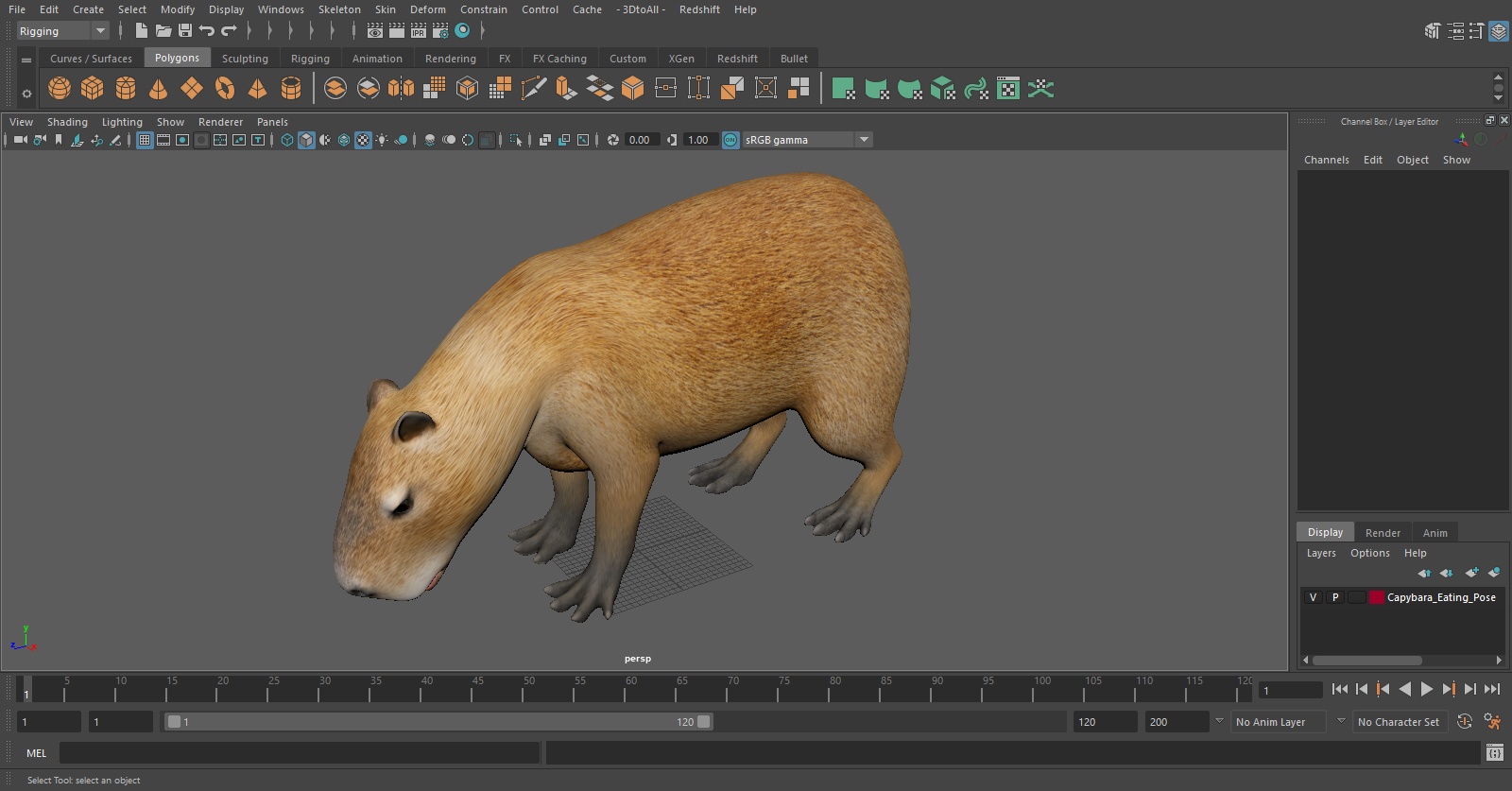The image size is (1512, 791).
Task: Click the MEL command input field
Action: [x=300, y=753]
